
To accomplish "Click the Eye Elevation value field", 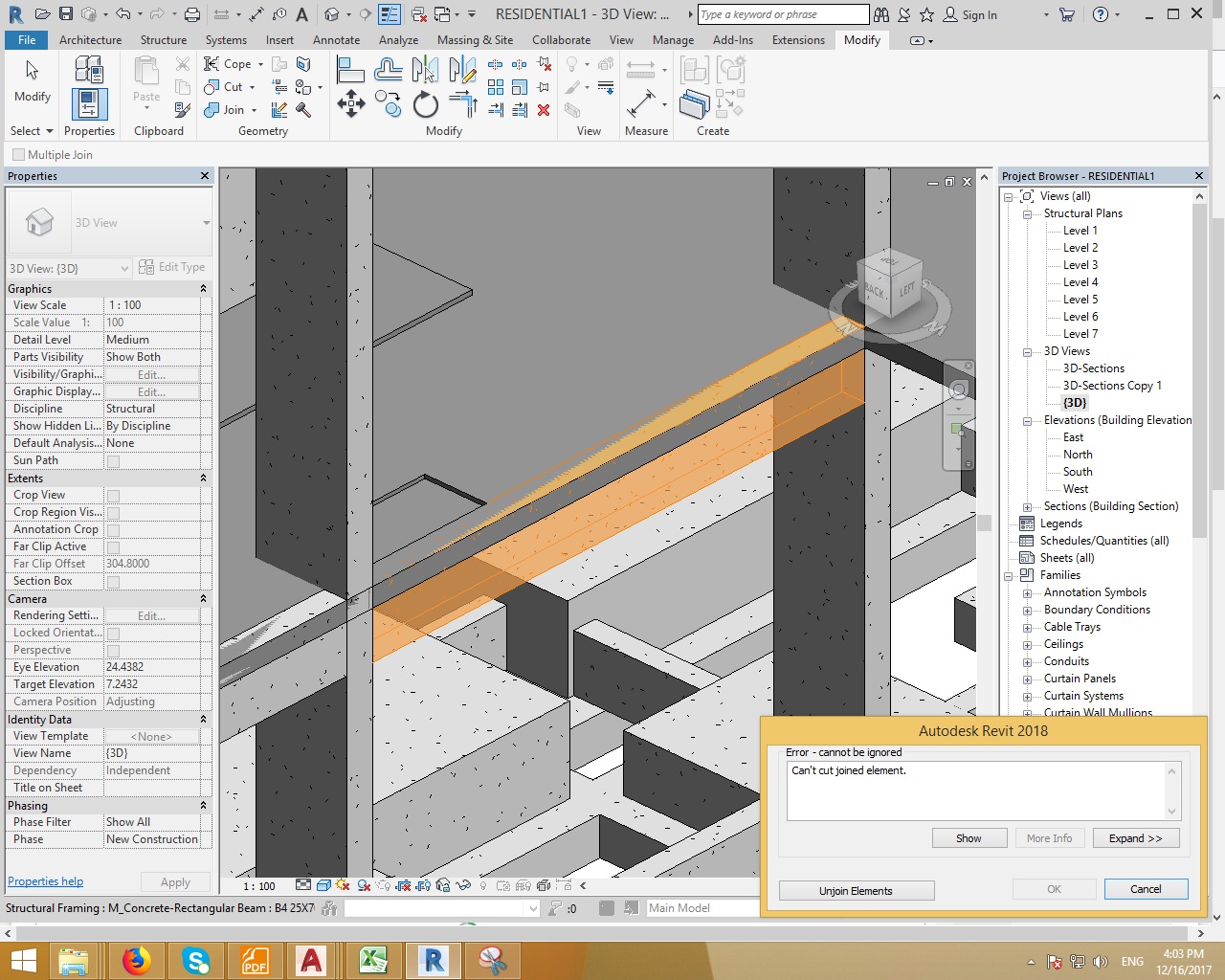I will (x=153, y=667).
